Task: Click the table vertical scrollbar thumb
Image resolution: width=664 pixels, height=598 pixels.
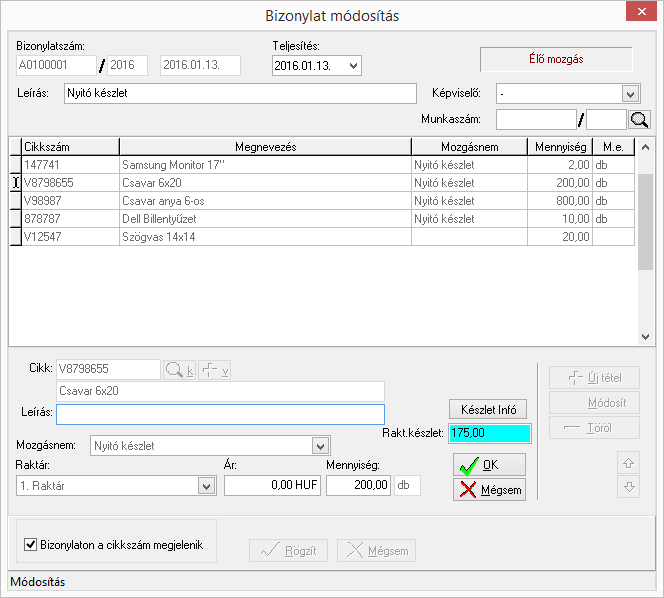Action: coord(645,221)
